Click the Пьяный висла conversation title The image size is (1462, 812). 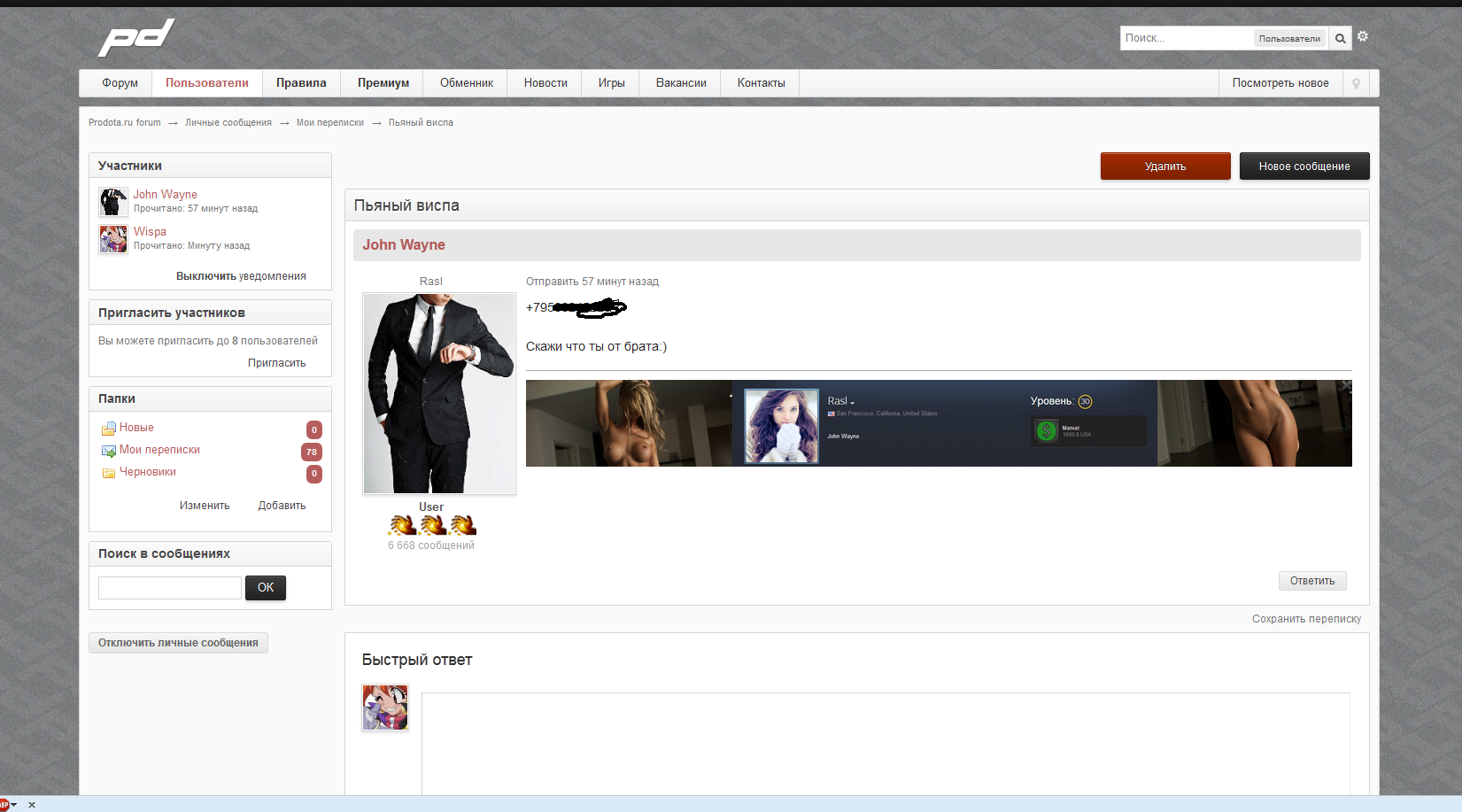(406, 205)
